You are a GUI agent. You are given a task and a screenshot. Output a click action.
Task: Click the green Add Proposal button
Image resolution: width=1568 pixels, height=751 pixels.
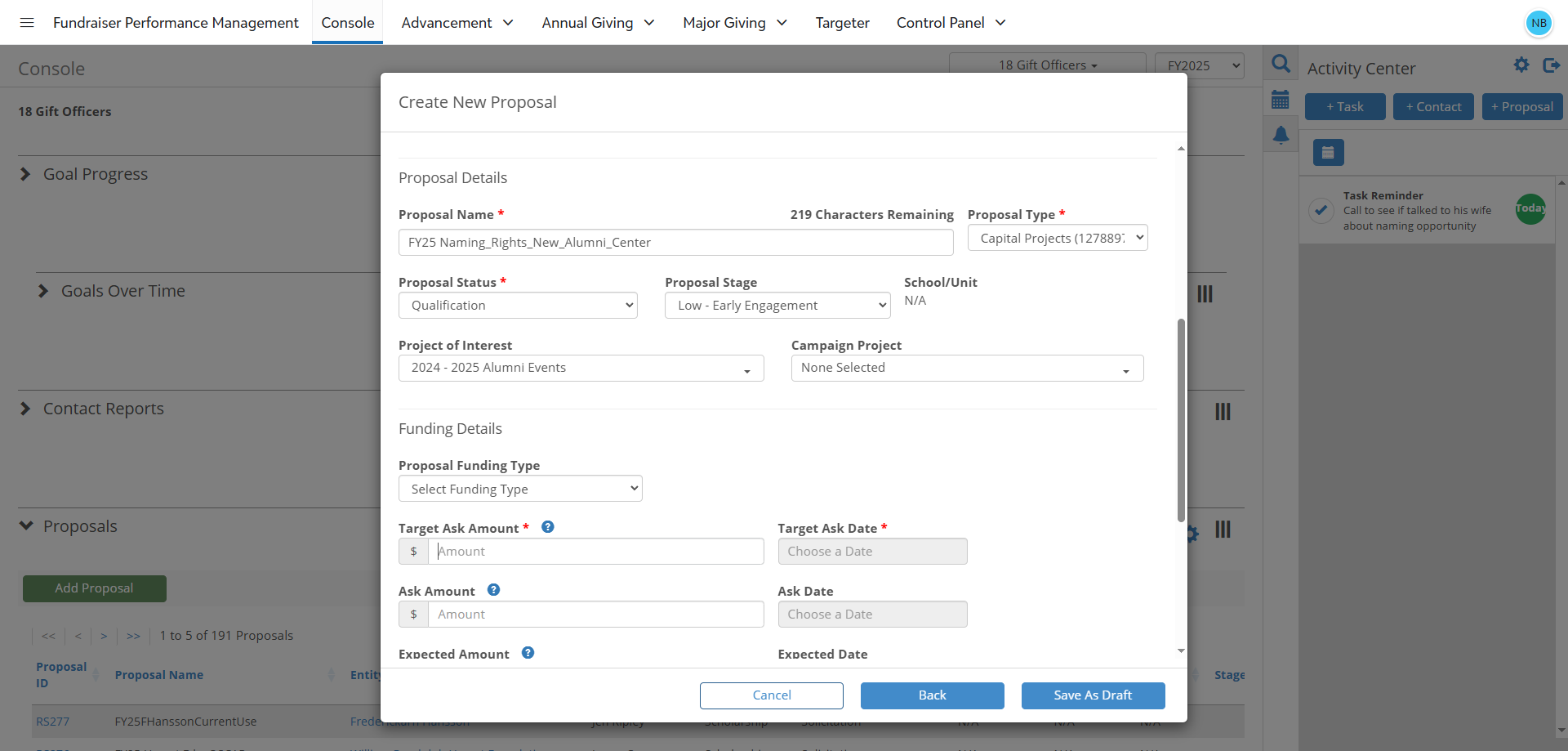(x=95, y=588)
